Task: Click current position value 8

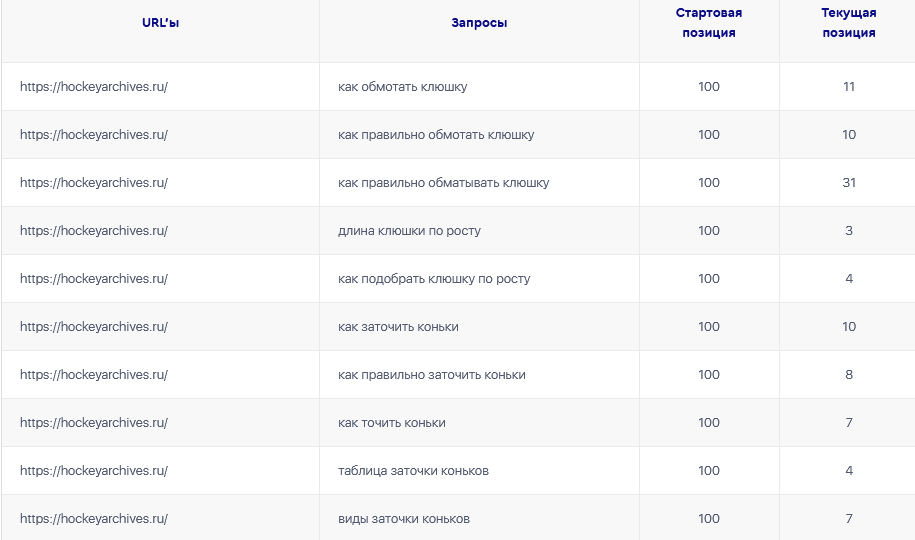Action: [x=849, y=375]
